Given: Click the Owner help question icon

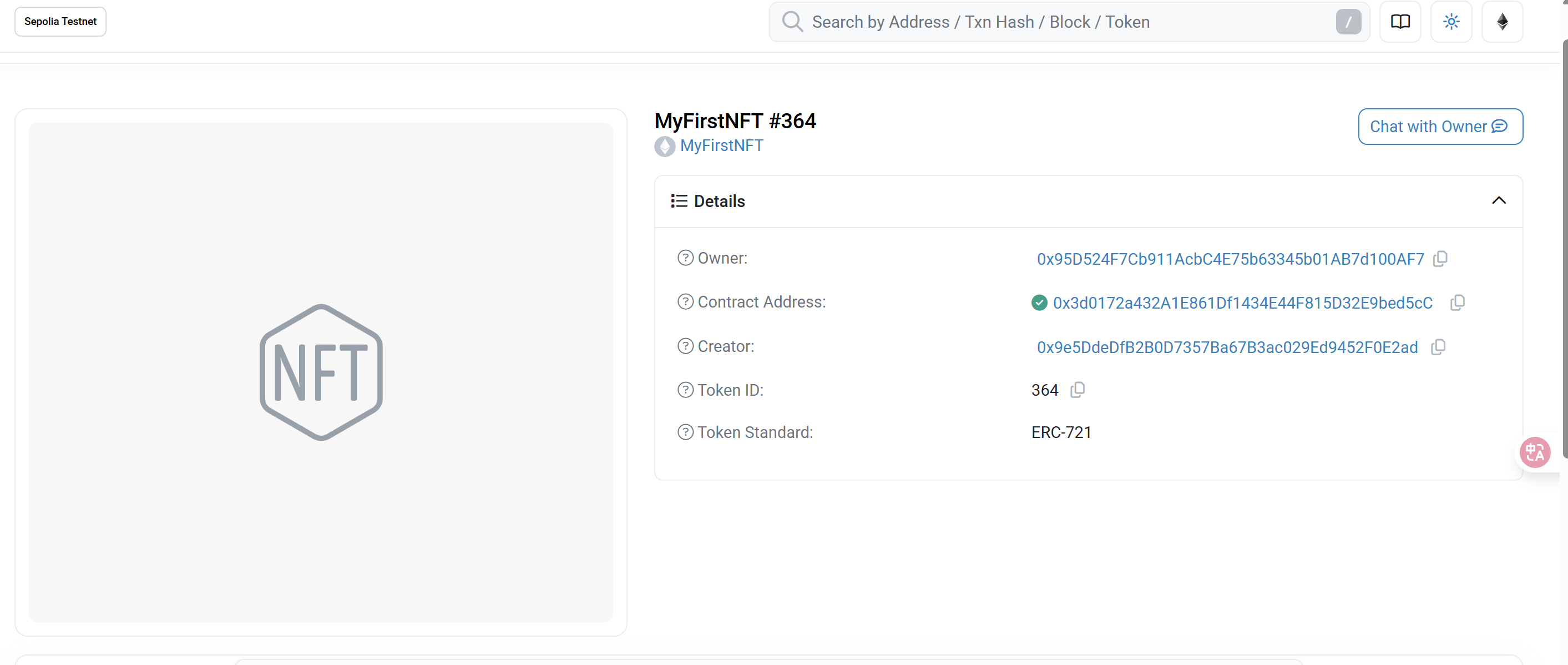Looking at the screenshot, I should click(685, 258).
